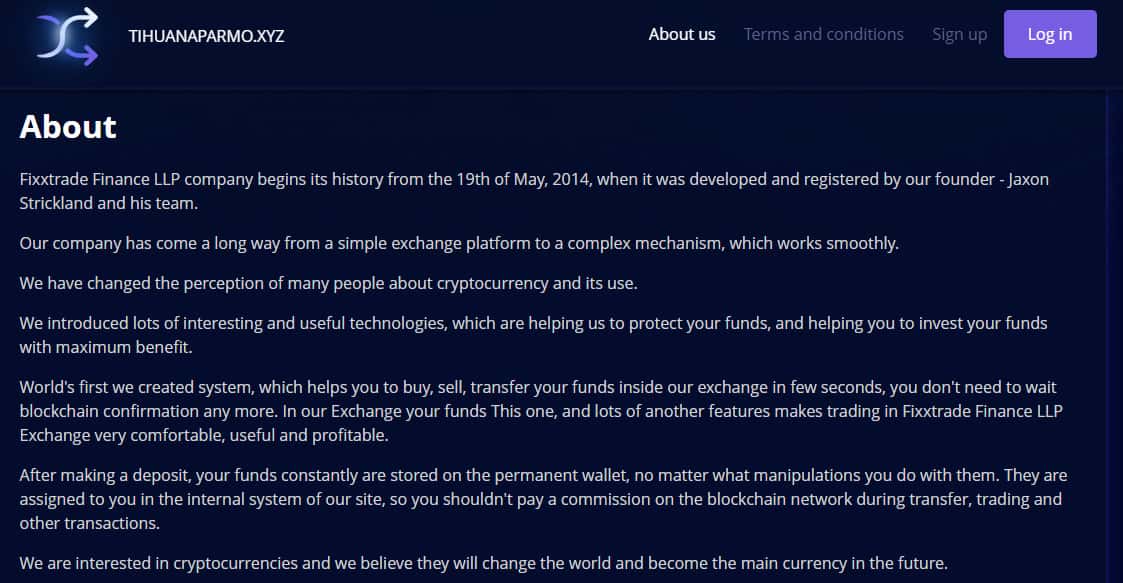1123x583 pixels.
Task: Click the About heading
Action: pos(68,127)
